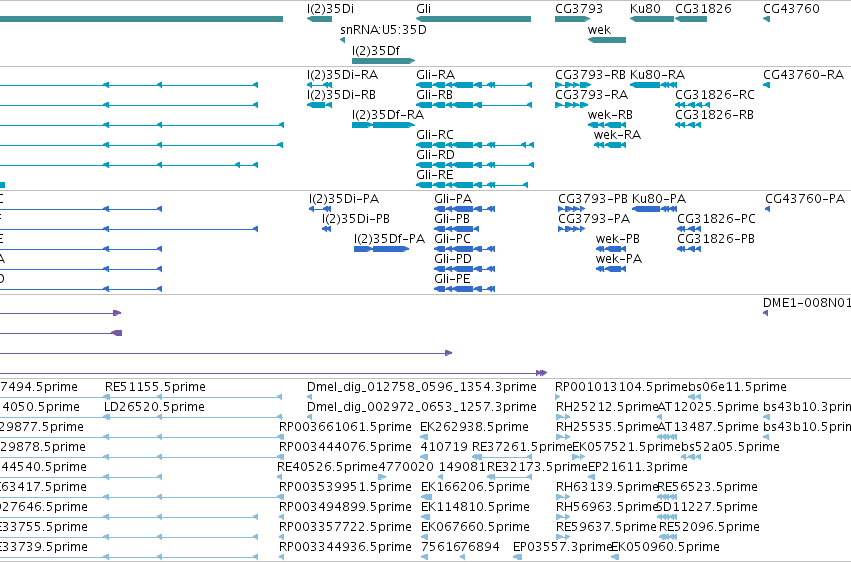
Task: Select the wek gene label
Action: (x=599, y=30)
